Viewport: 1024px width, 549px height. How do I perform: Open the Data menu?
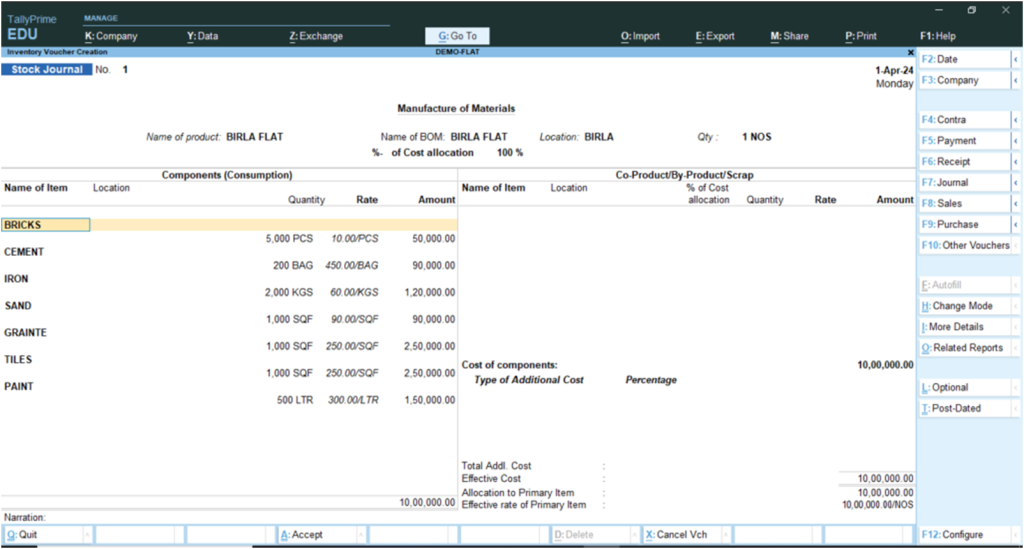coord(202,36)
